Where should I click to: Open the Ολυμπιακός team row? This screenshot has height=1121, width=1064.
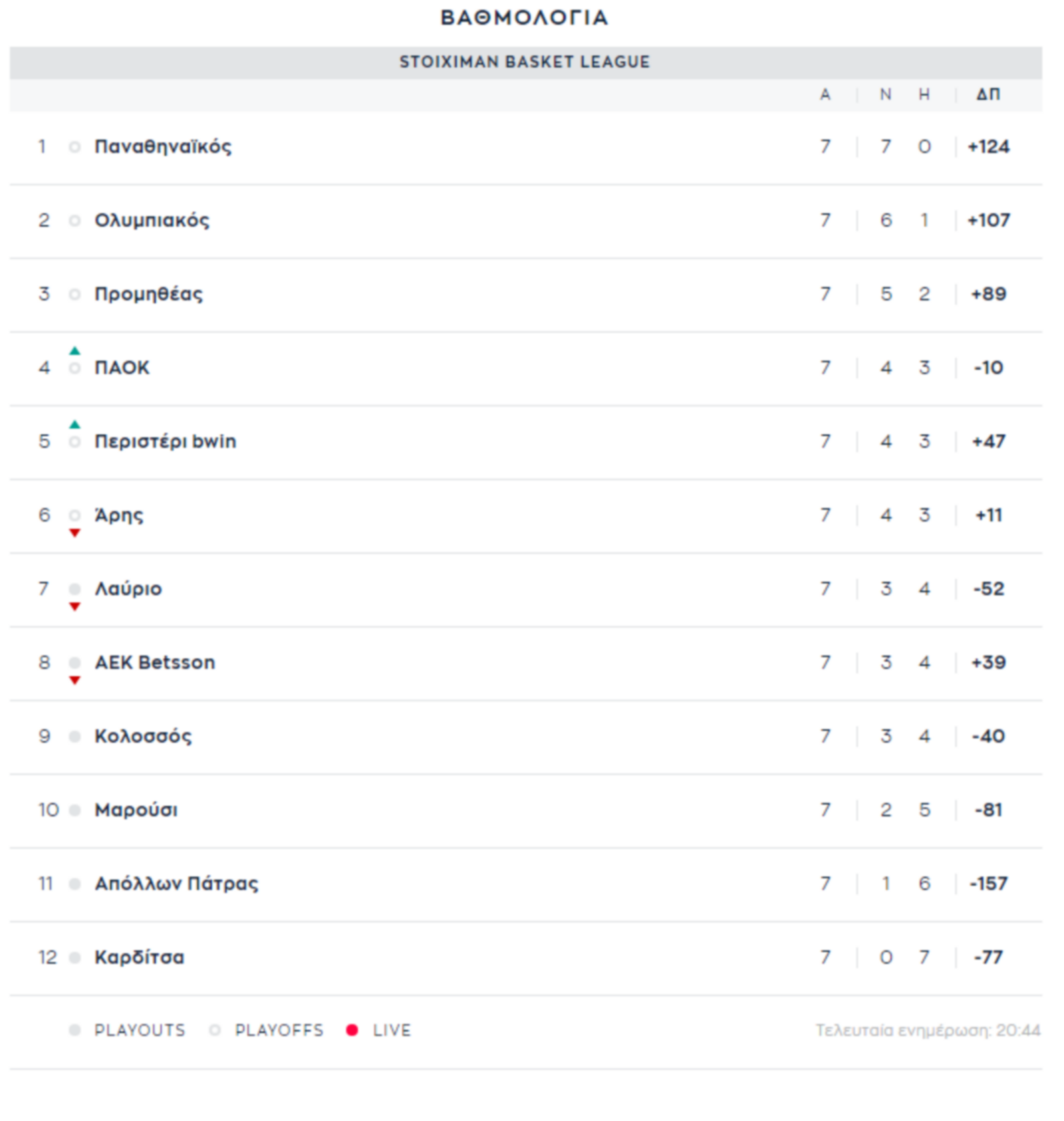(x=525, y=221)
